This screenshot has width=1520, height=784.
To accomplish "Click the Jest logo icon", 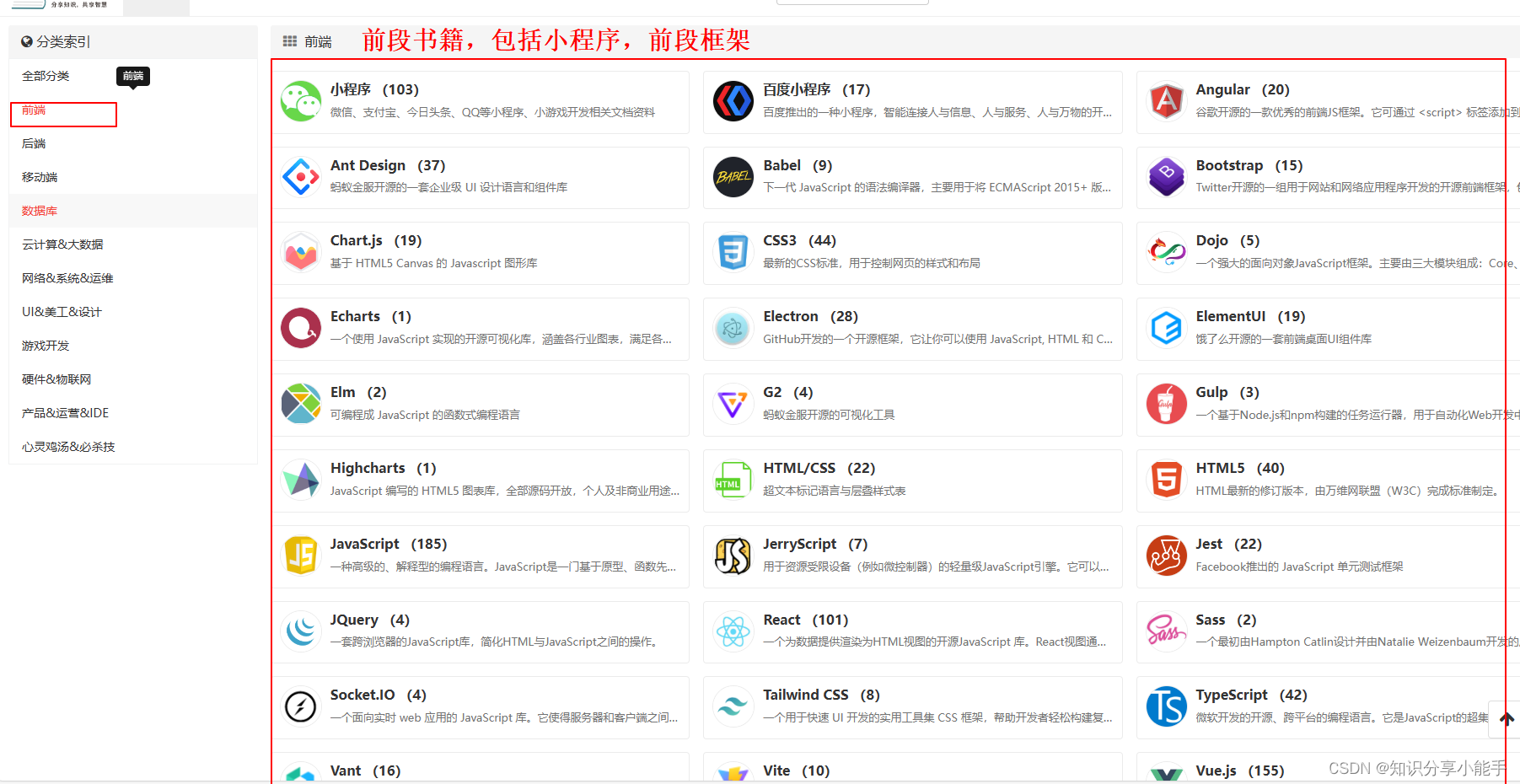I will [1167, 556].
